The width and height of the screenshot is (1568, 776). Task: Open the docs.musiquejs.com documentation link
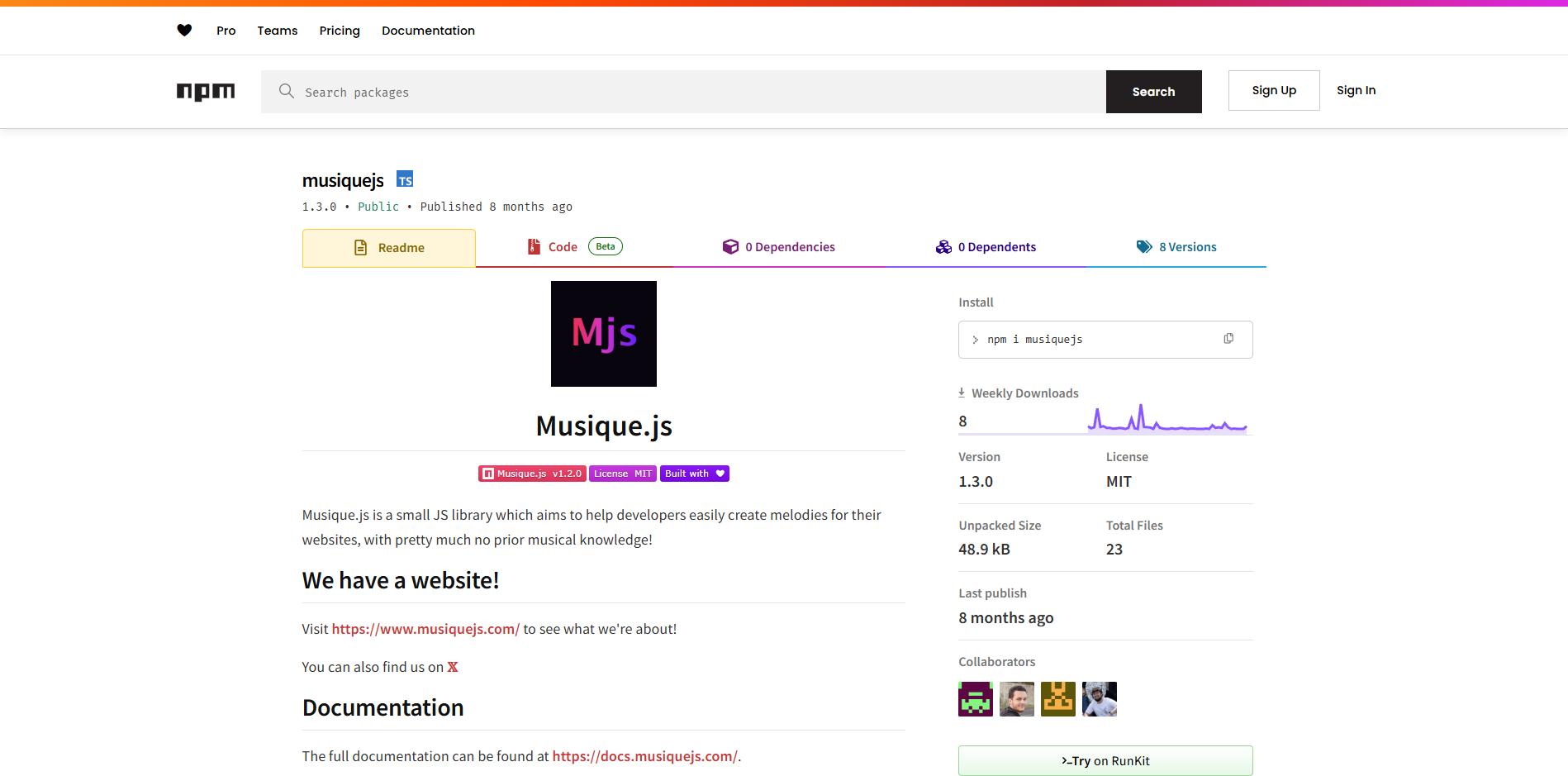[x=644, y=755]
